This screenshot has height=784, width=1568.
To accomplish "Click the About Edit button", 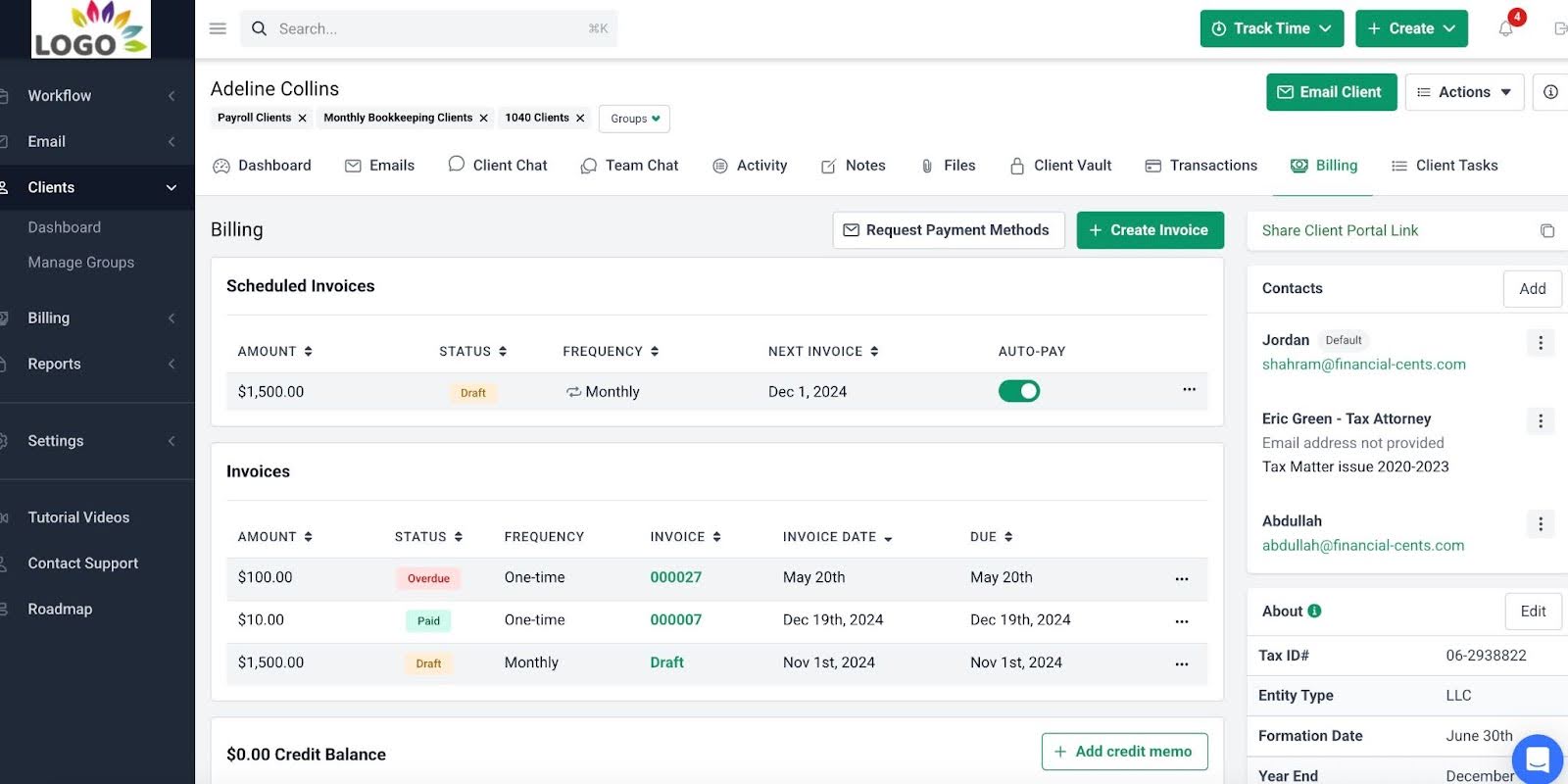I will [1533, 612].
